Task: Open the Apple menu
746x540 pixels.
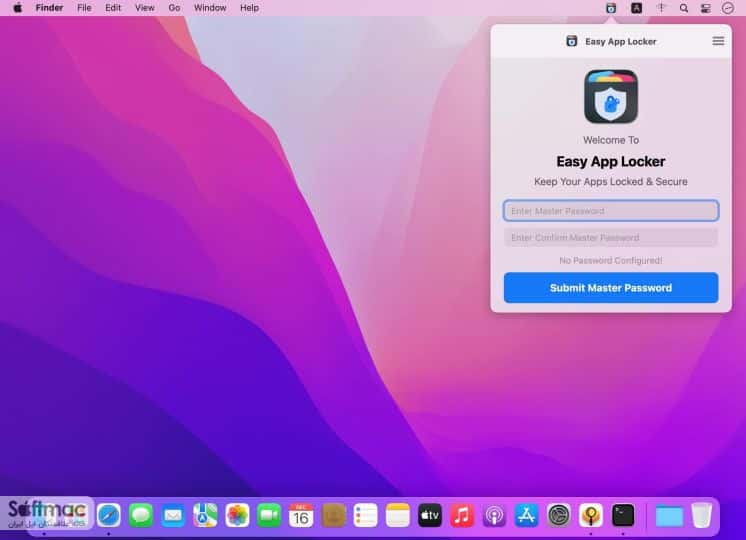Action: pyautogui.click(x=18, y=8)
